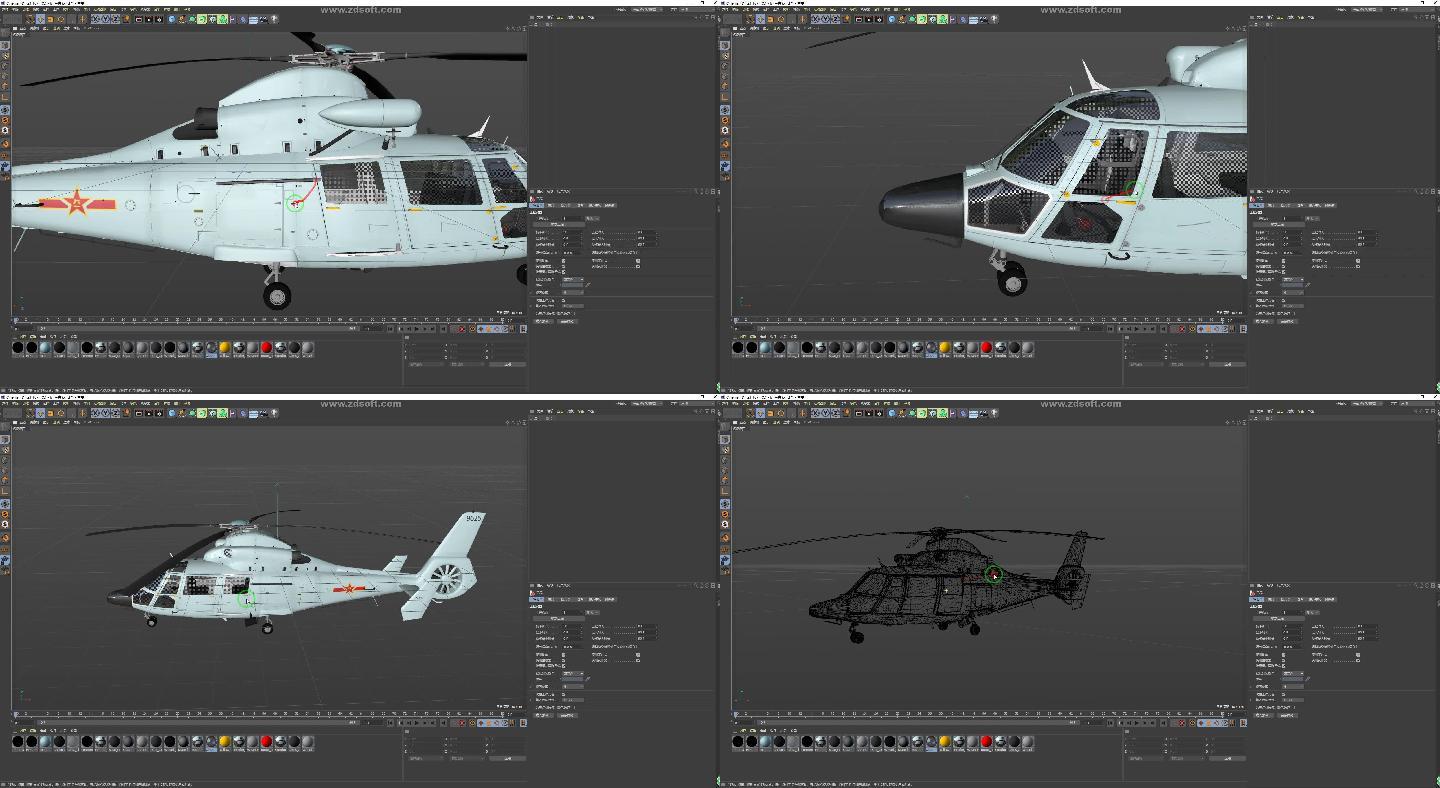Screen dimensions: 1440x788
Task: Open the attributes dropdown above pencil in full helicopter window
Action: pos(573,673)
